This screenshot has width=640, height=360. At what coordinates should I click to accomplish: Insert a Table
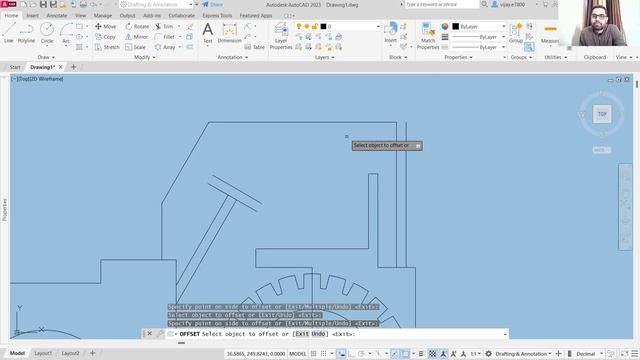pyautogui.click(x=255, y=47)
